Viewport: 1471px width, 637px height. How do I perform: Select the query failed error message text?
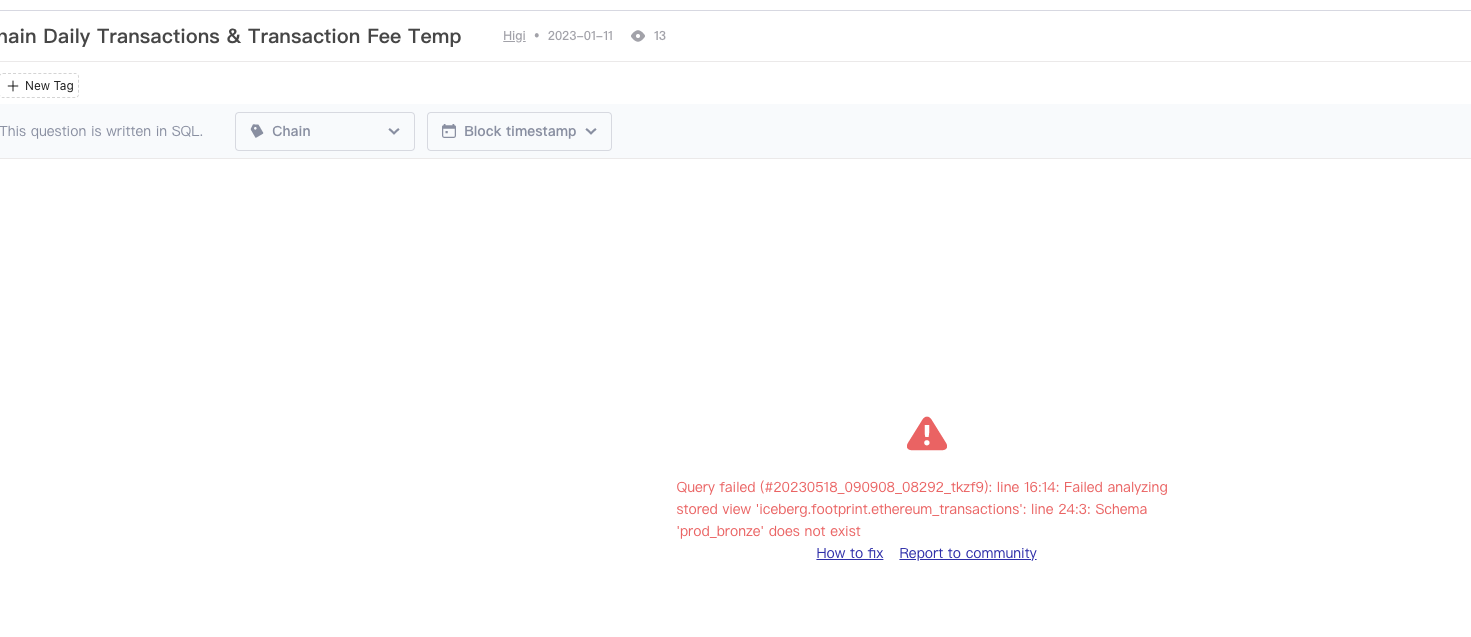[921, 509]
